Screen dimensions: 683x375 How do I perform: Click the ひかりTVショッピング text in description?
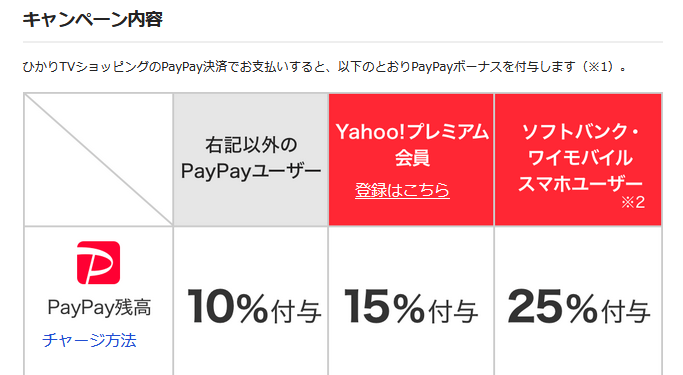point(87,67)
